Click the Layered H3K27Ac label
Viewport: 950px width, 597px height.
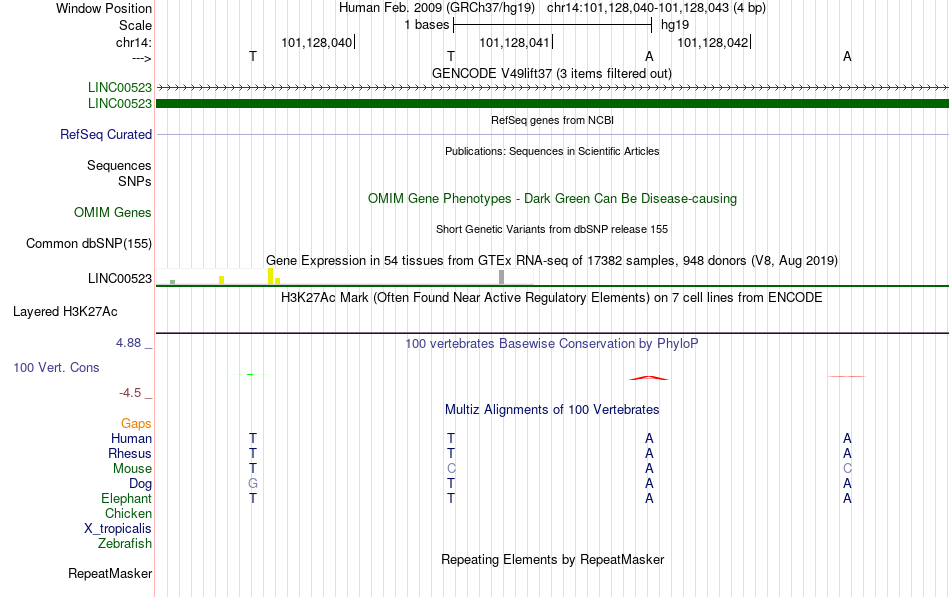[x=65, y=312]
